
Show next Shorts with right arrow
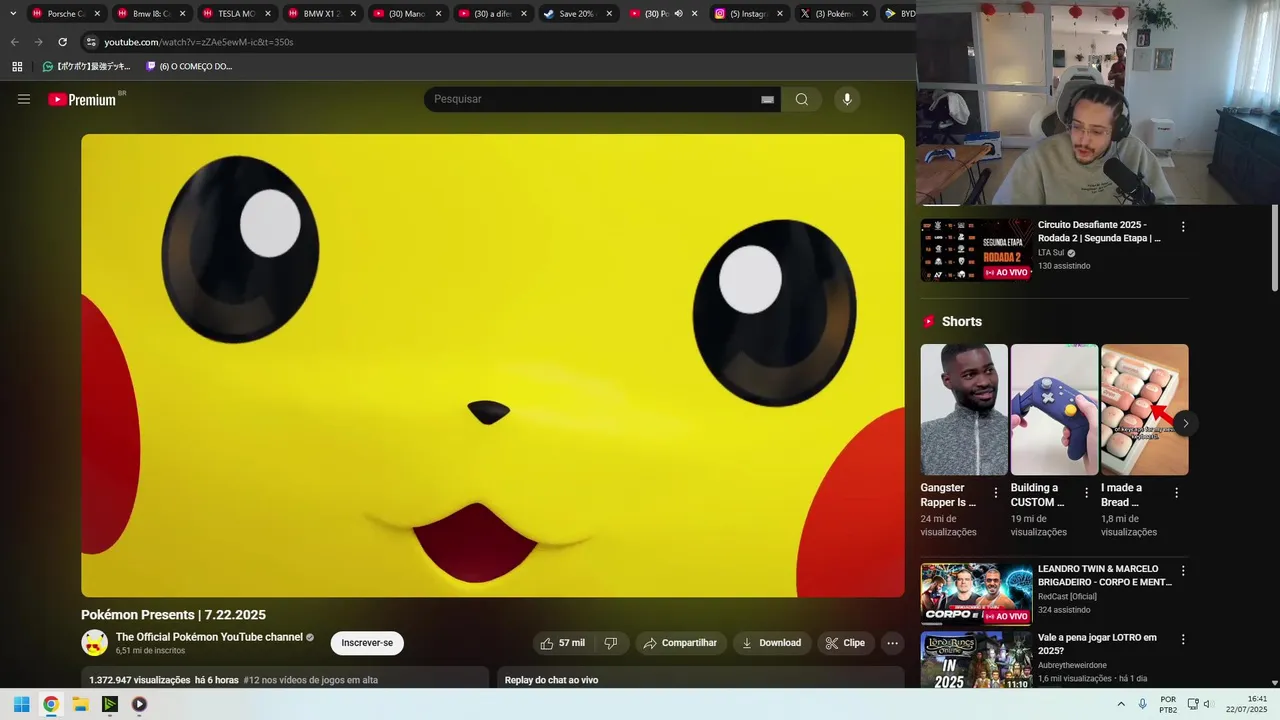click(1185, 424)
